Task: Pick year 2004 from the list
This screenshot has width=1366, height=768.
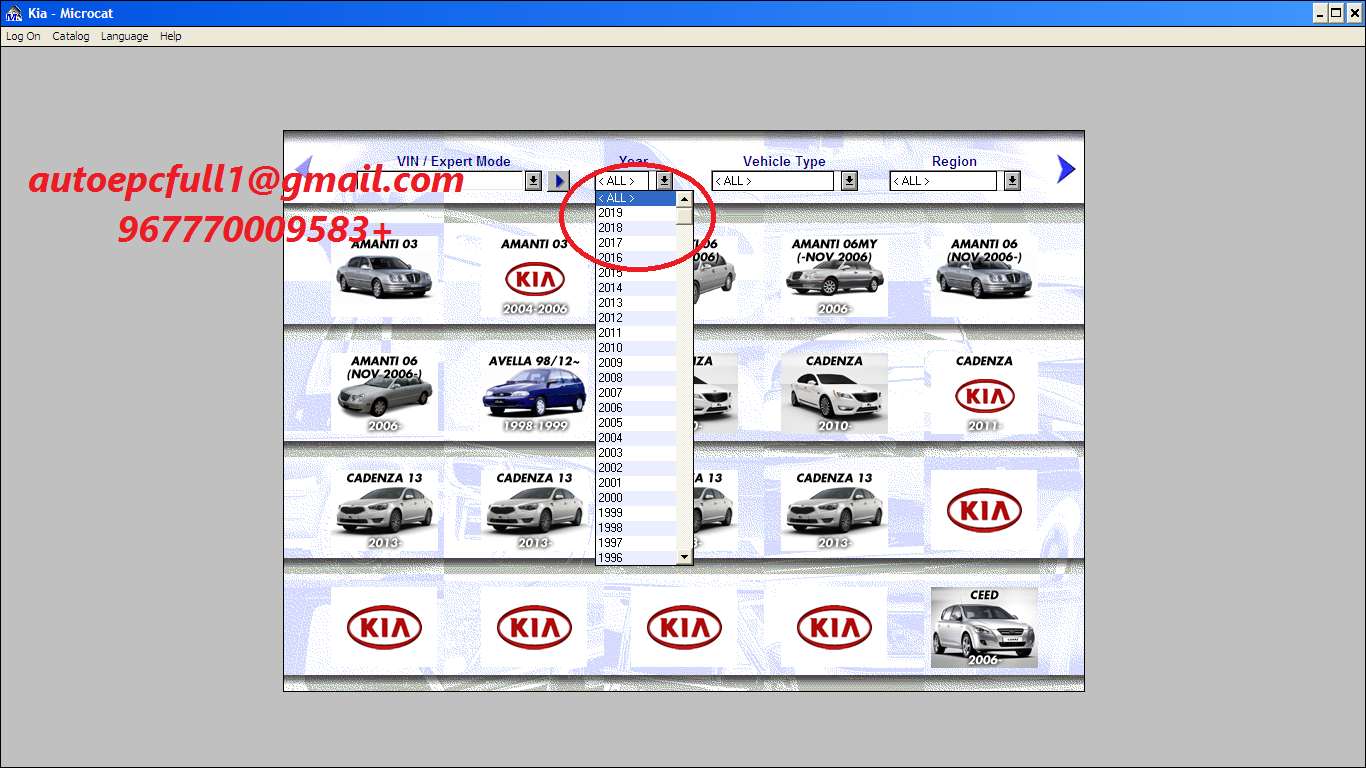Action: pos(636,438)
